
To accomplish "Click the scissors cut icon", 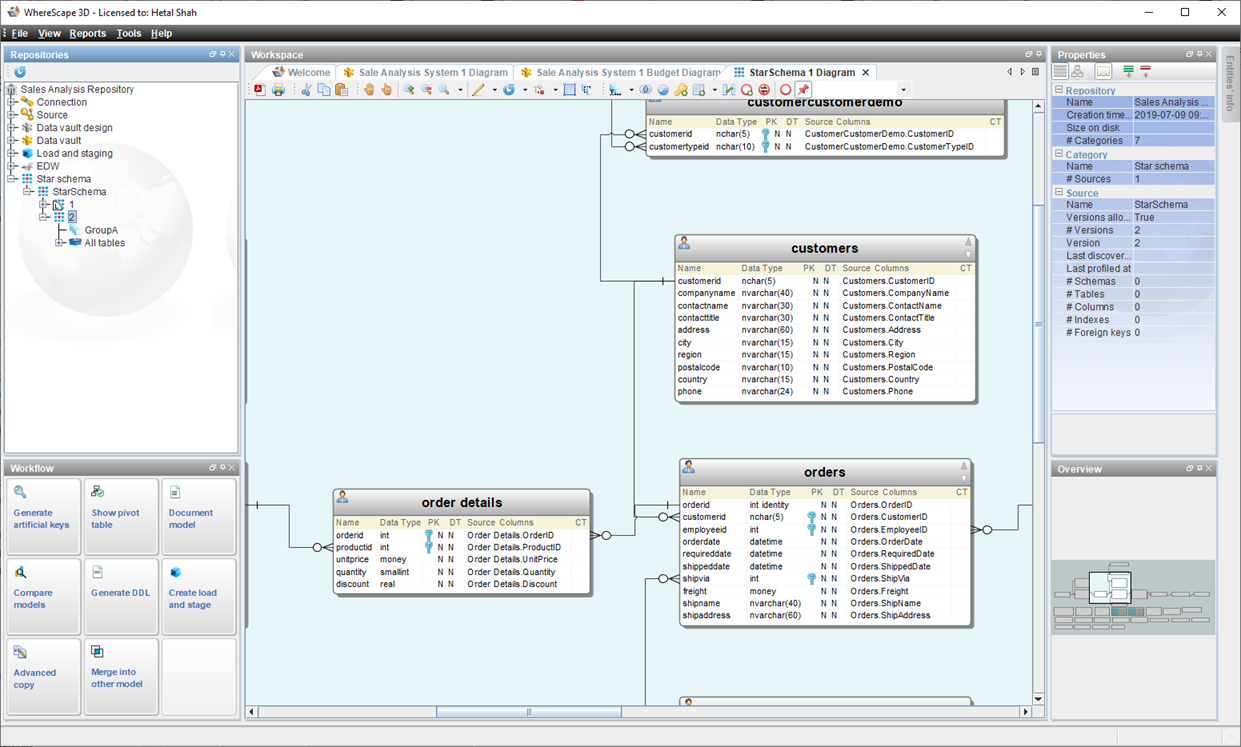I will 306,90.
